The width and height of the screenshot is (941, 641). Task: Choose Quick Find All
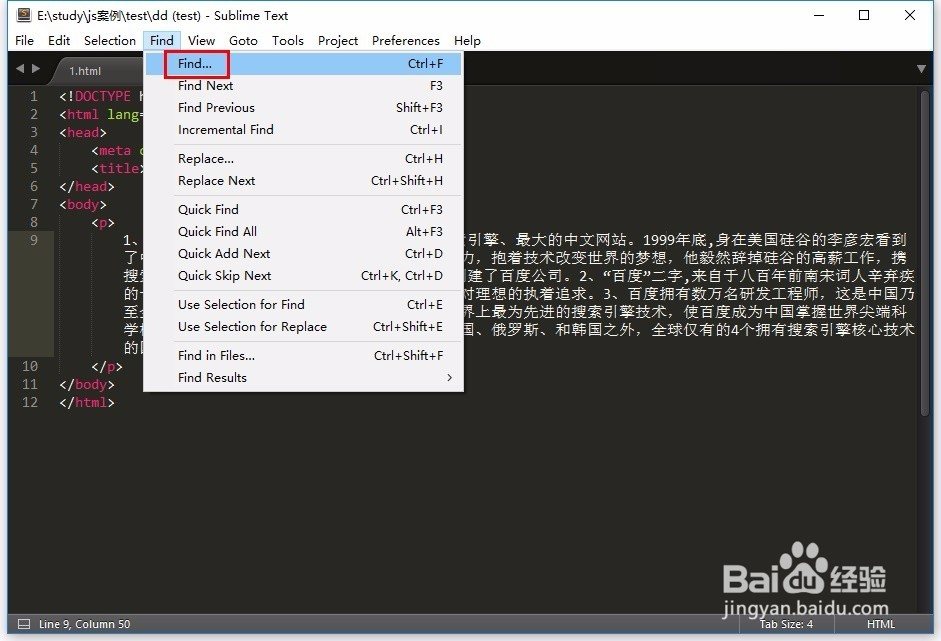point(304,232)
